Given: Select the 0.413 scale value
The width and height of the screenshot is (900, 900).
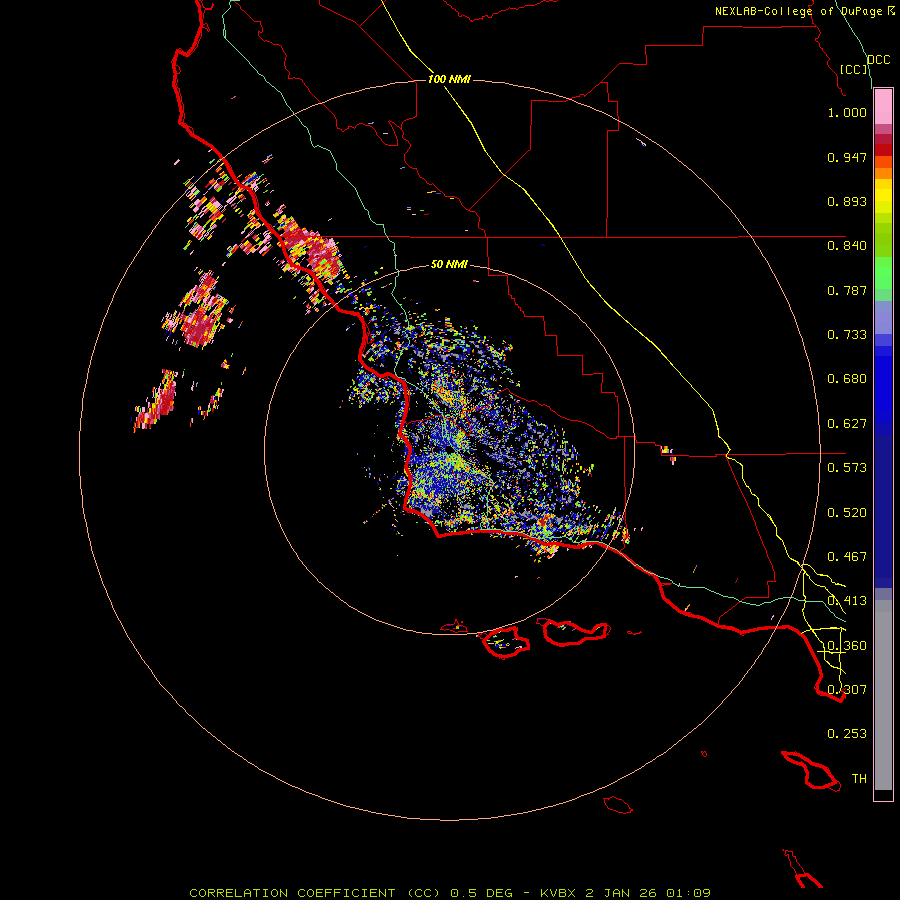Looking at the screenshot, I should click(x=847, y=601).
